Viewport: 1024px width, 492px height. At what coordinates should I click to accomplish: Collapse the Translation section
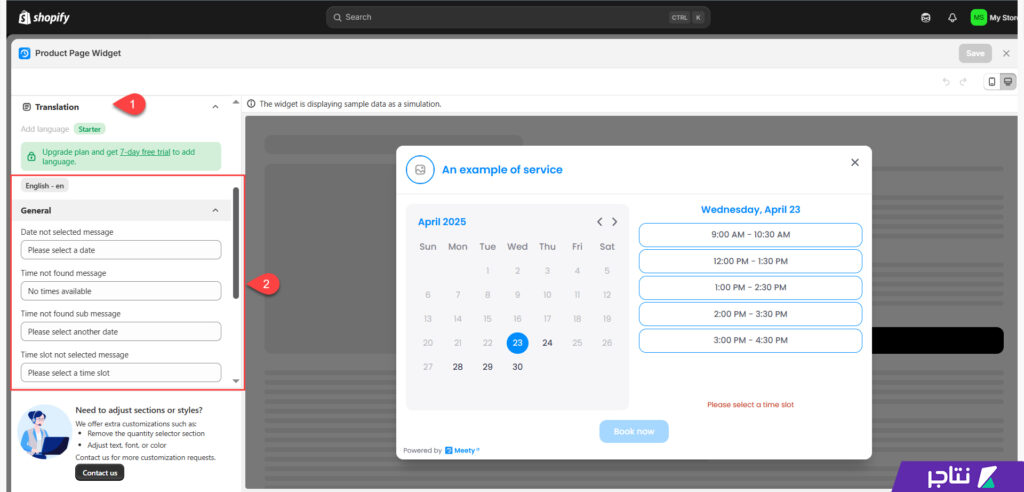[216, 107]
